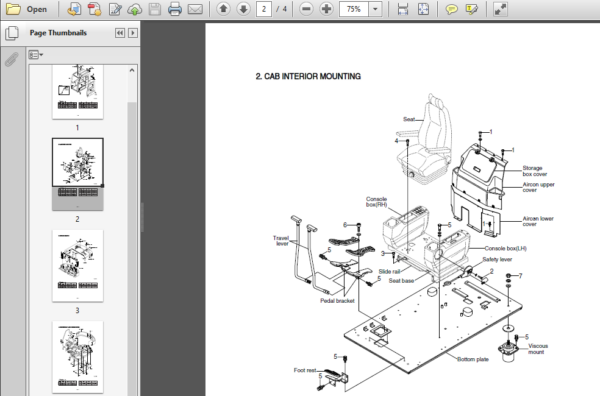Screen dimensions: 600x396
Task: Select the highlight text tool
Action: (471, 9)
